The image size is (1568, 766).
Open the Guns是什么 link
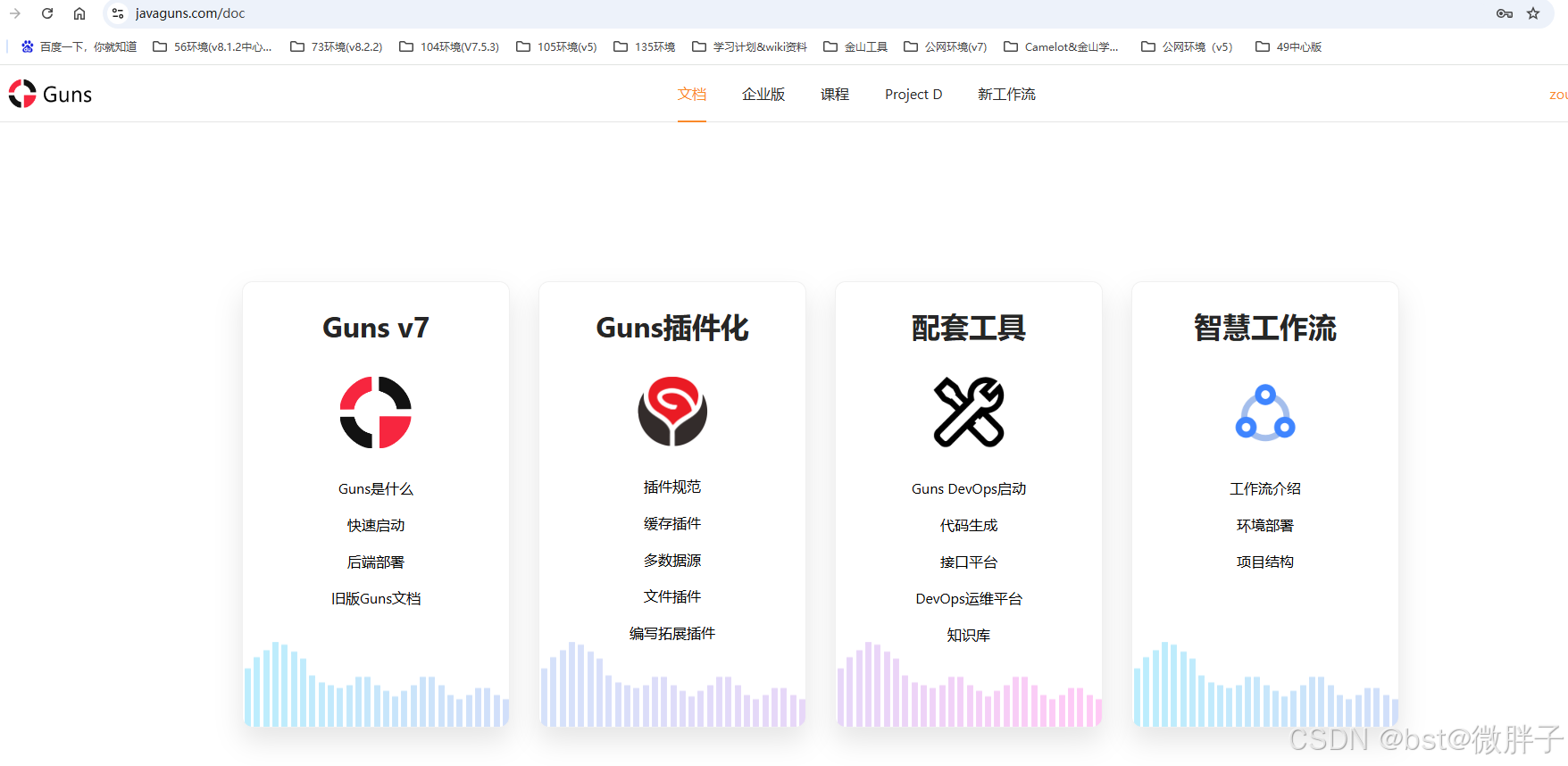tap(376, 489)
